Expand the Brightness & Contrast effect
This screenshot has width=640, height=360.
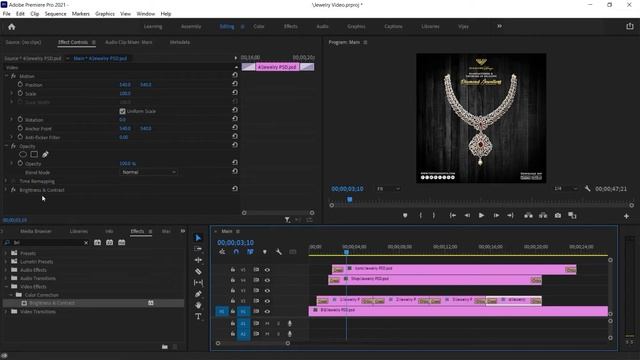(6, 190)
